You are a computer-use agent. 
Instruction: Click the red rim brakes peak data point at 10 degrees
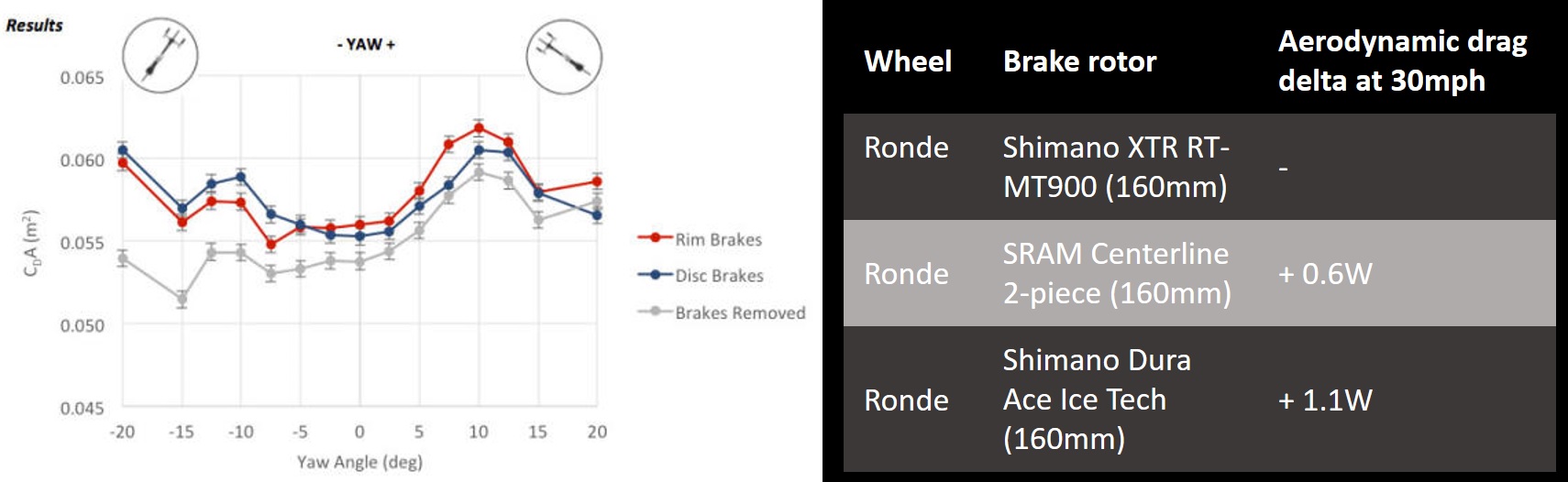coord(479,127)
